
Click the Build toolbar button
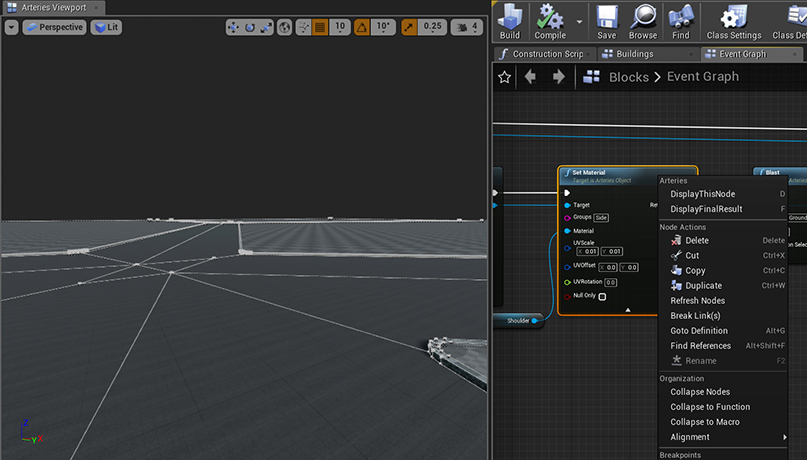(510, 21)
